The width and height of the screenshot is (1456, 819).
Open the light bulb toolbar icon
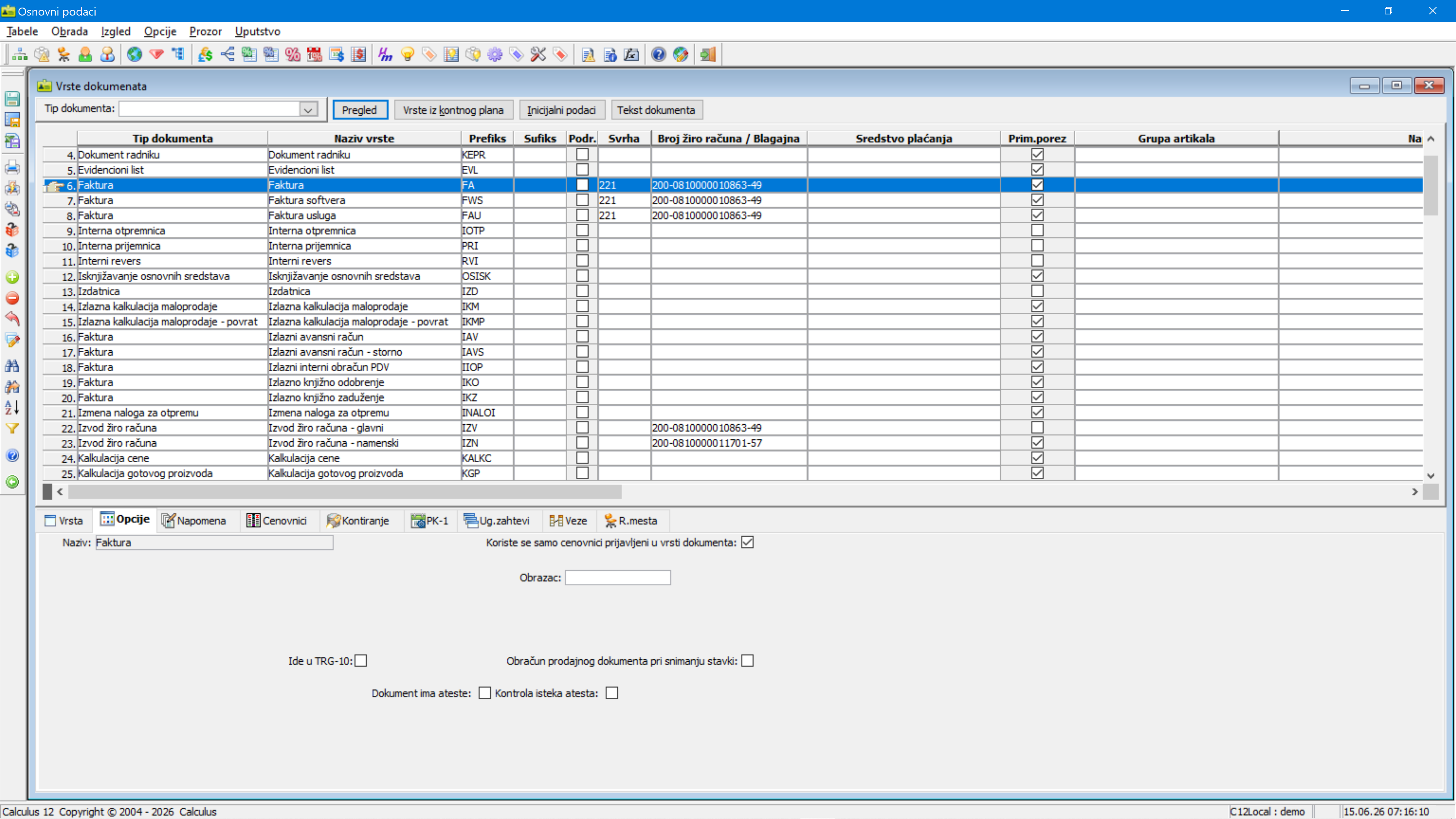click(408, 54)
